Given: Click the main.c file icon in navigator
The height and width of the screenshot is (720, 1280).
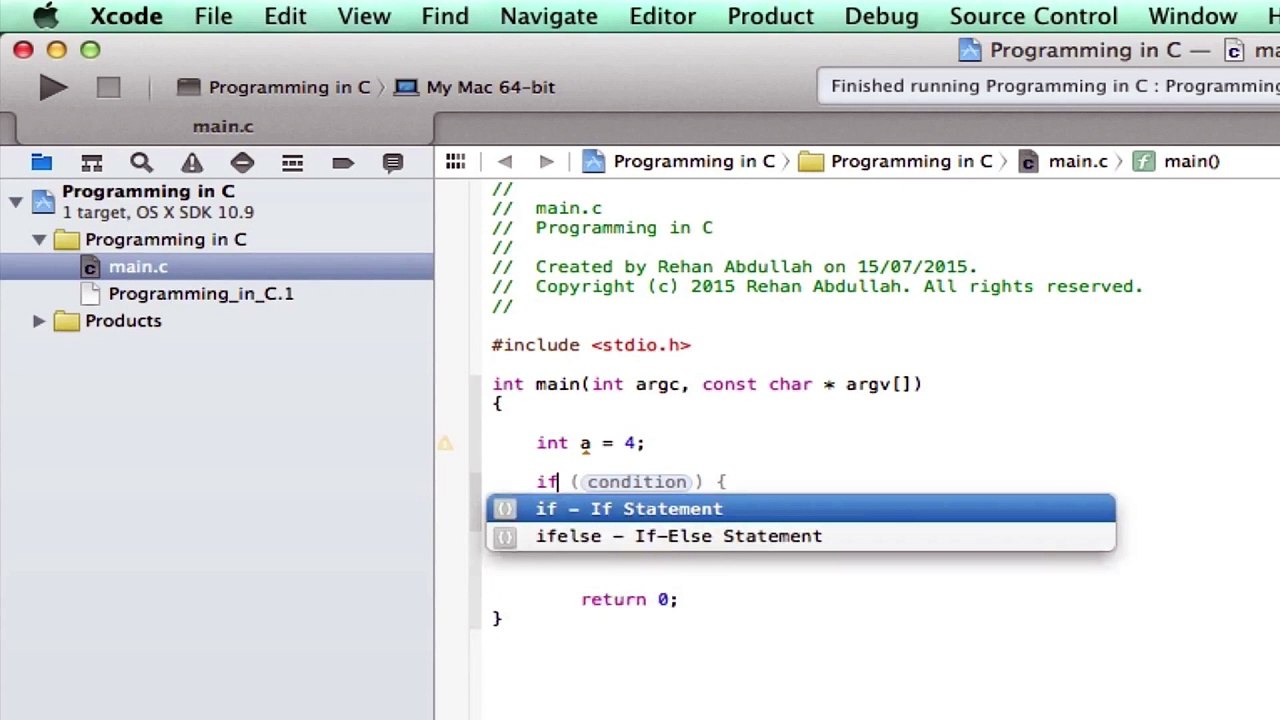Looking at the screenshot, I should (x=91, y=267).
